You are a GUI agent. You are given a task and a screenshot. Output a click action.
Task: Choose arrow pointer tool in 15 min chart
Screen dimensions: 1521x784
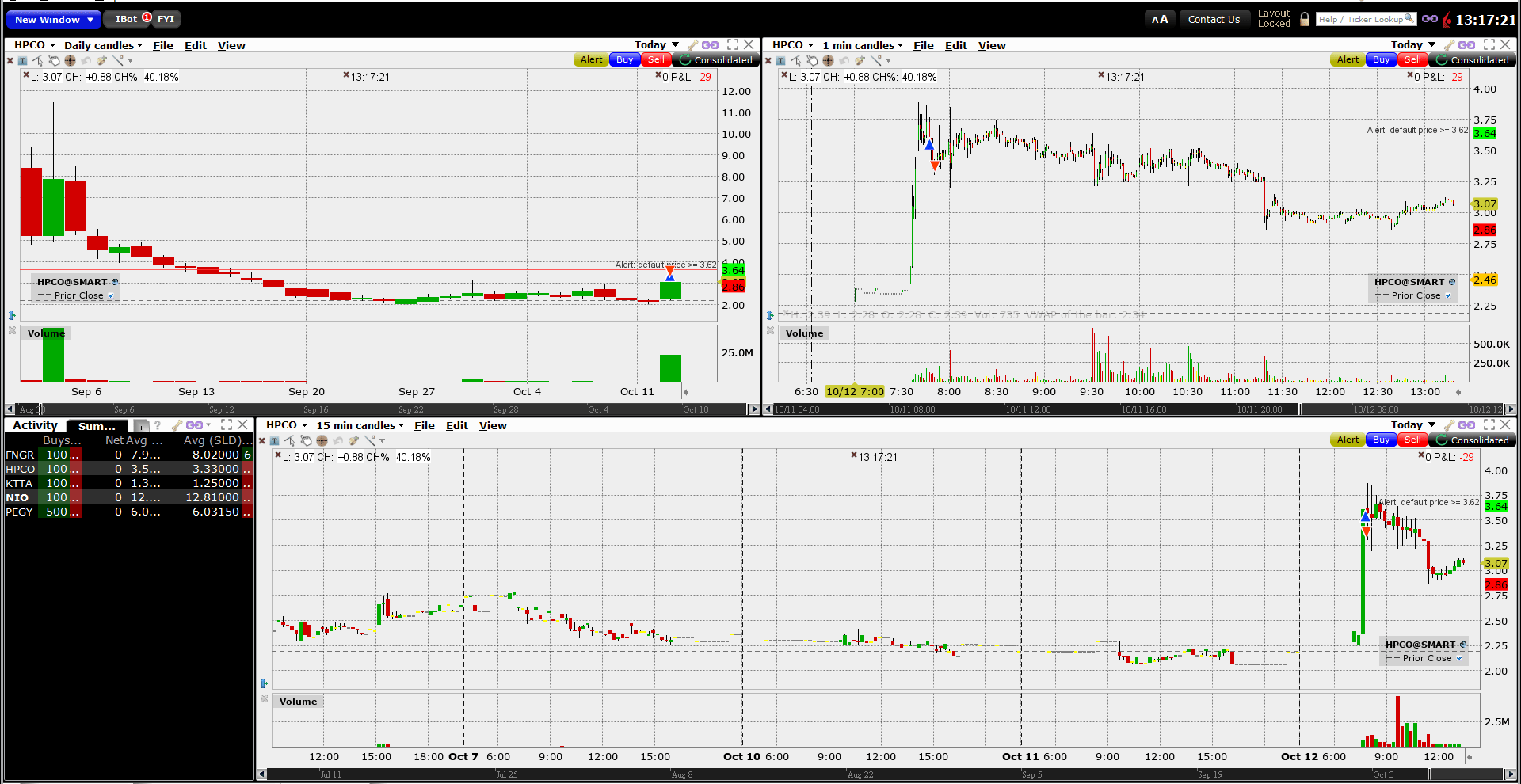pos(290,440)
